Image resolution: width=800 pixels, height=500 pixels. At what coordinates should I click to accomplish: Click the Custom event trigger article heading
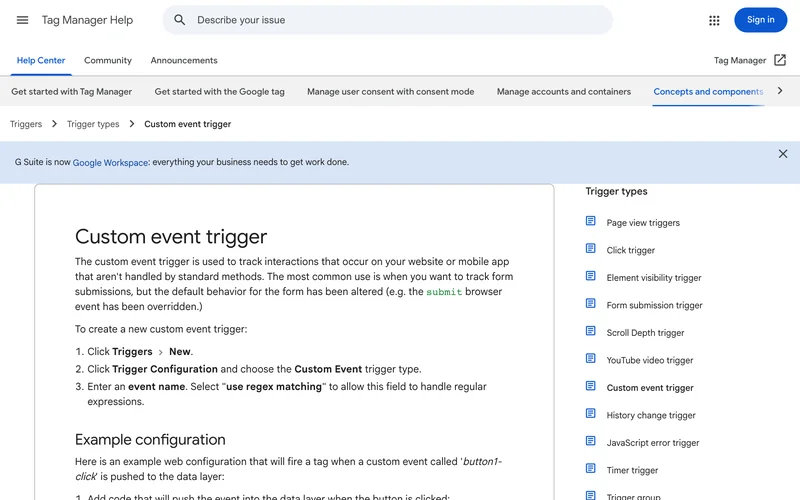[171, 237]
